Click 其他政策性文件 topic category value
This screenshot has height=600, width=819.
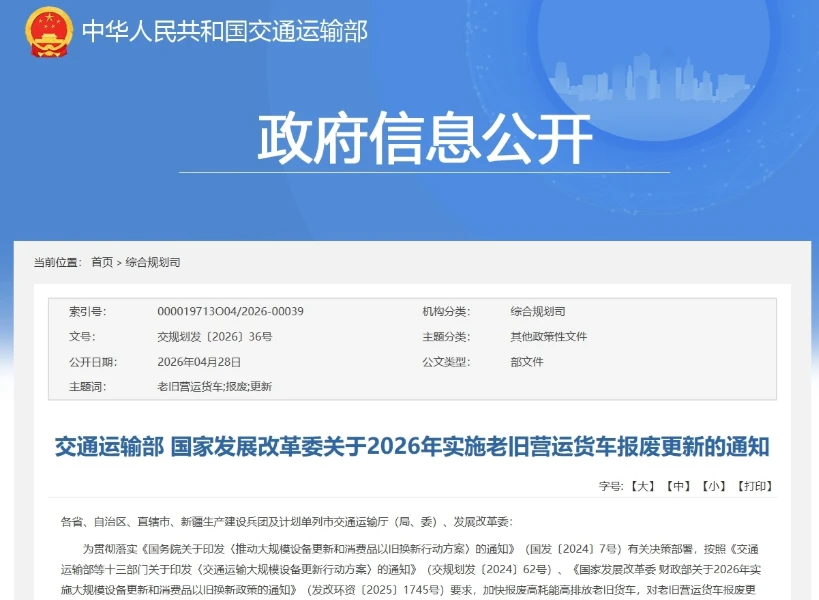click(548, 337)
